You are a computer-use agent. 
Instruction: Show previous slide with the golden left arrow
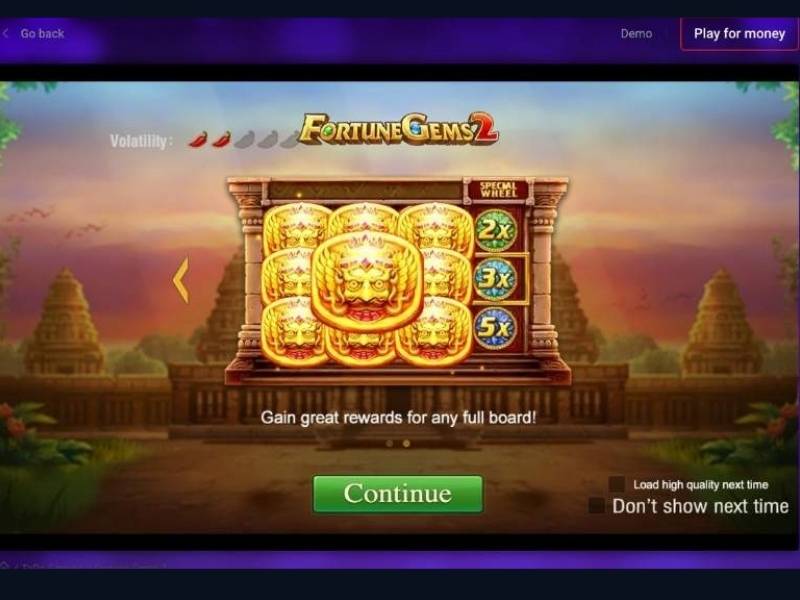click(181, 280)
